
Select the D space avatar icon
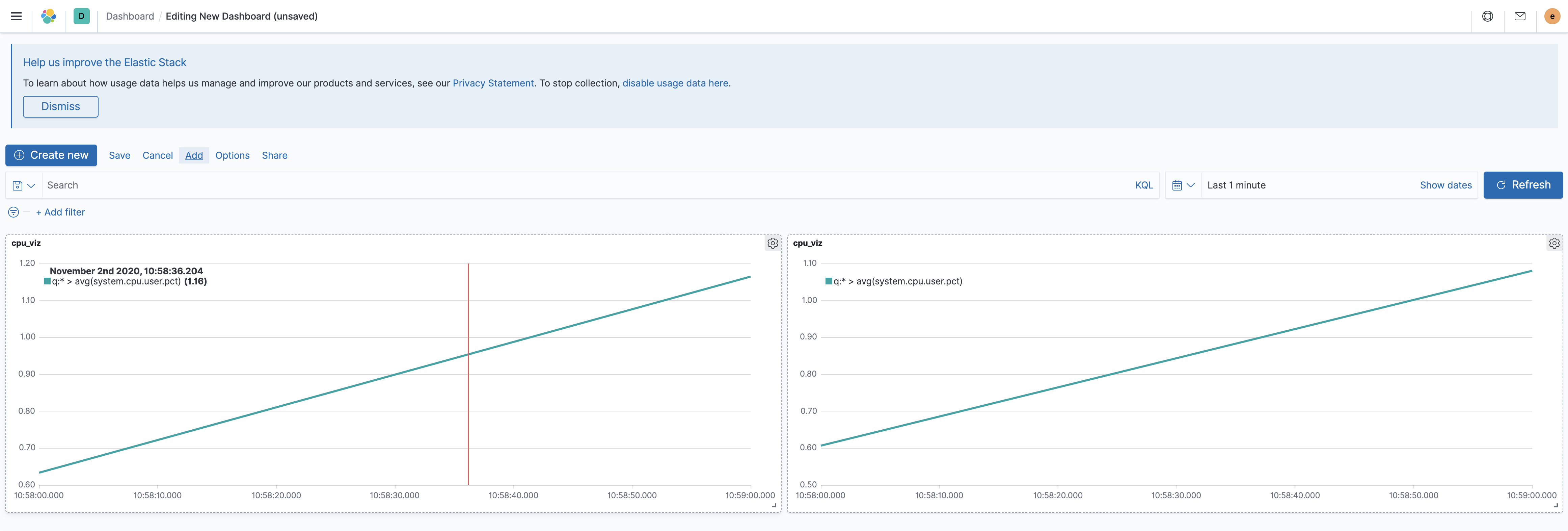(x=82, y=17)
